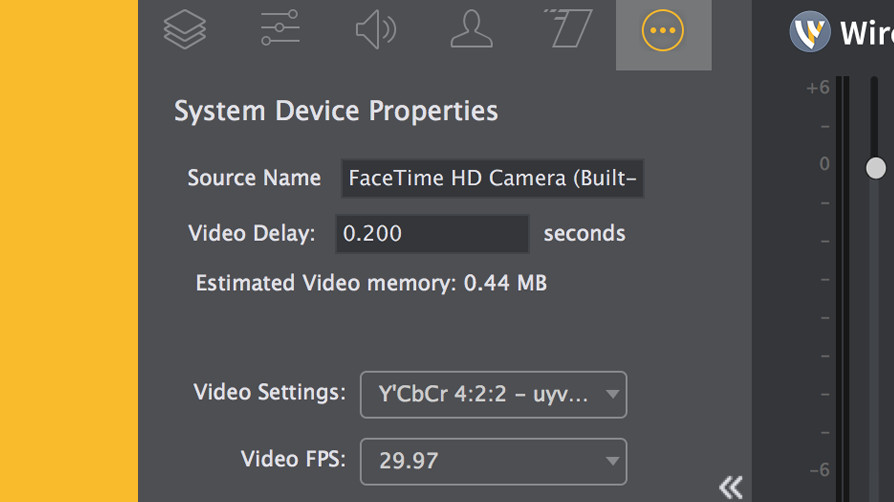Collapse panel with double chevron arrows
This screenshot has height=502, width=894.
(x=730, y=488)
